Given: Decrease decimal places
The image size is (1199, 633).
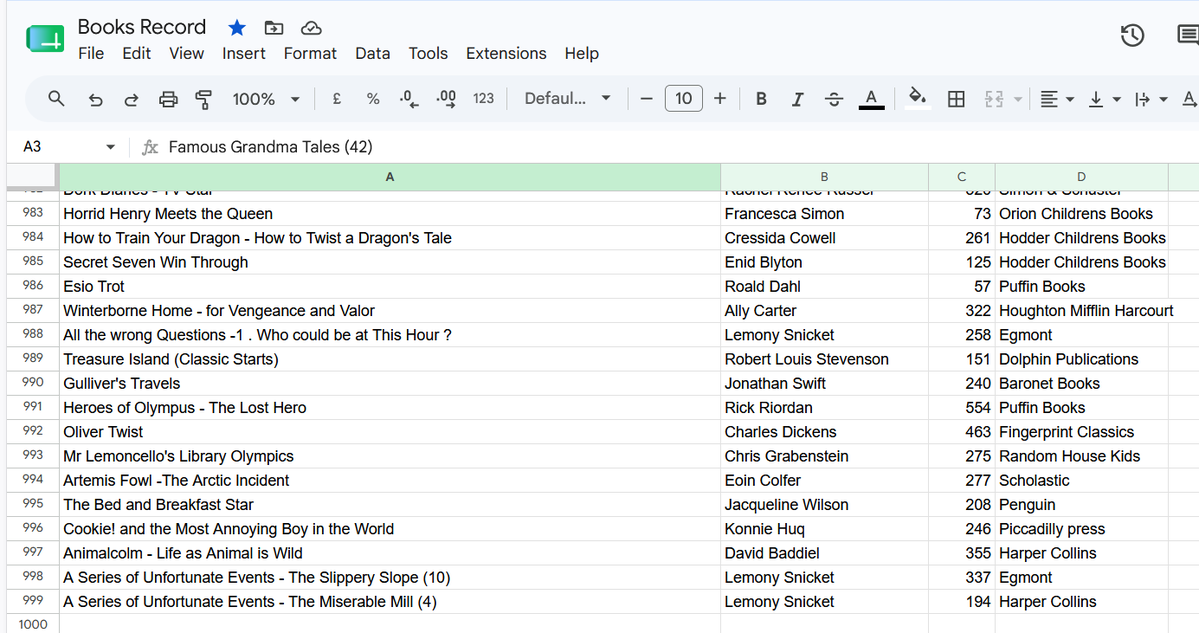Looking at the screenshot, I should click(409, 99).
